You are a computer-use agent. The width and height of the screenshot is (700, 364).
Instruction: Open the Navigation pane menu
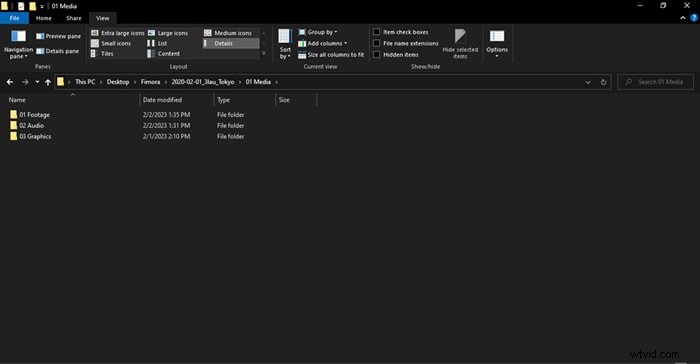point(18,45)
